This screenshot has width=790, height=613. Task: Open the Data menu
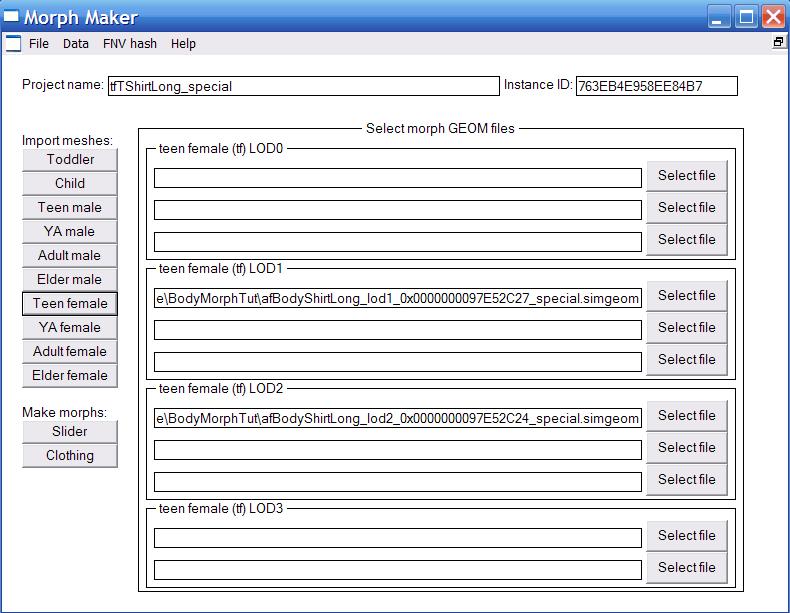(x=76, y=44)
